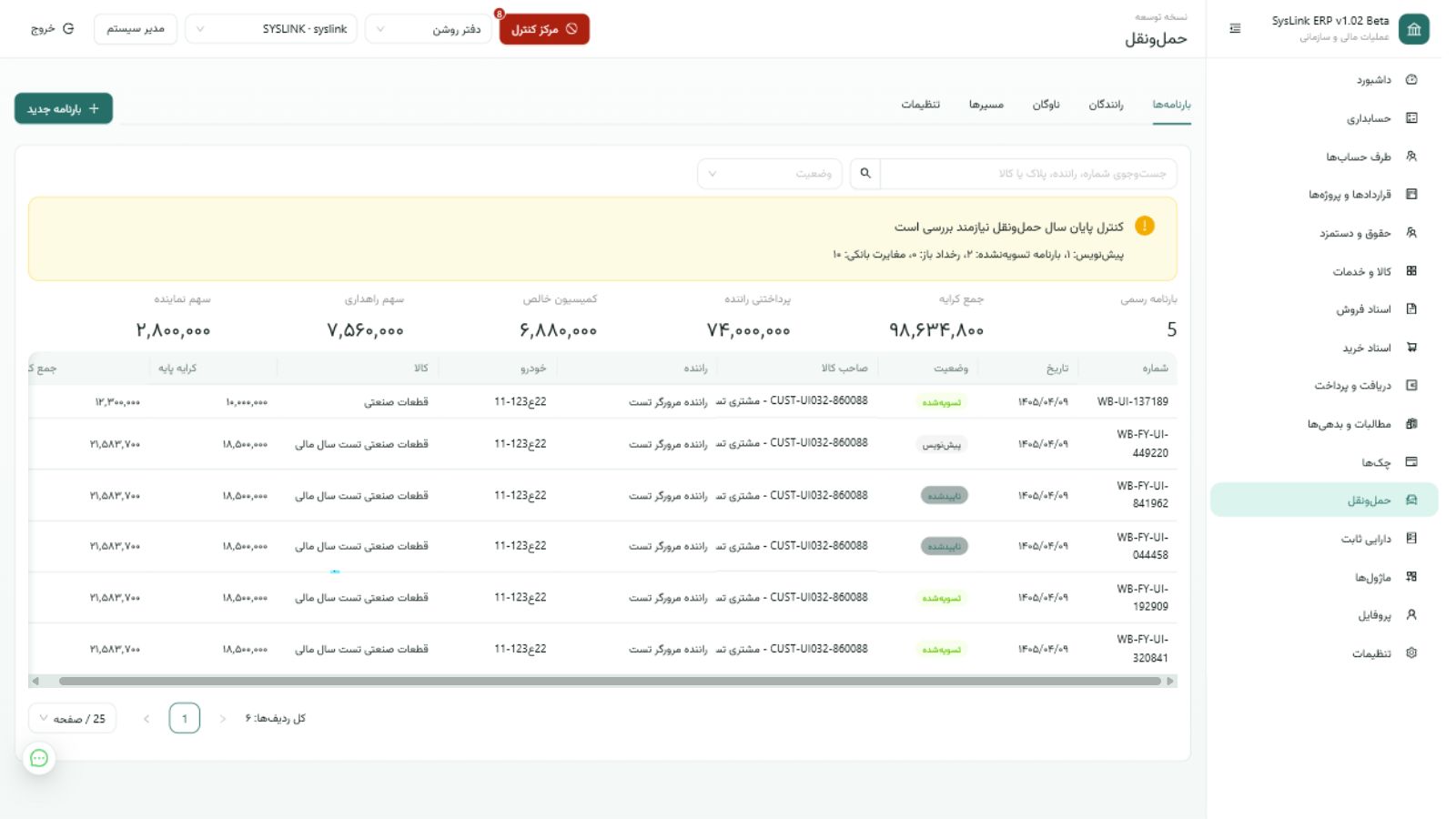Click the red مرکز کنترل button

click(x=544, y=29)
